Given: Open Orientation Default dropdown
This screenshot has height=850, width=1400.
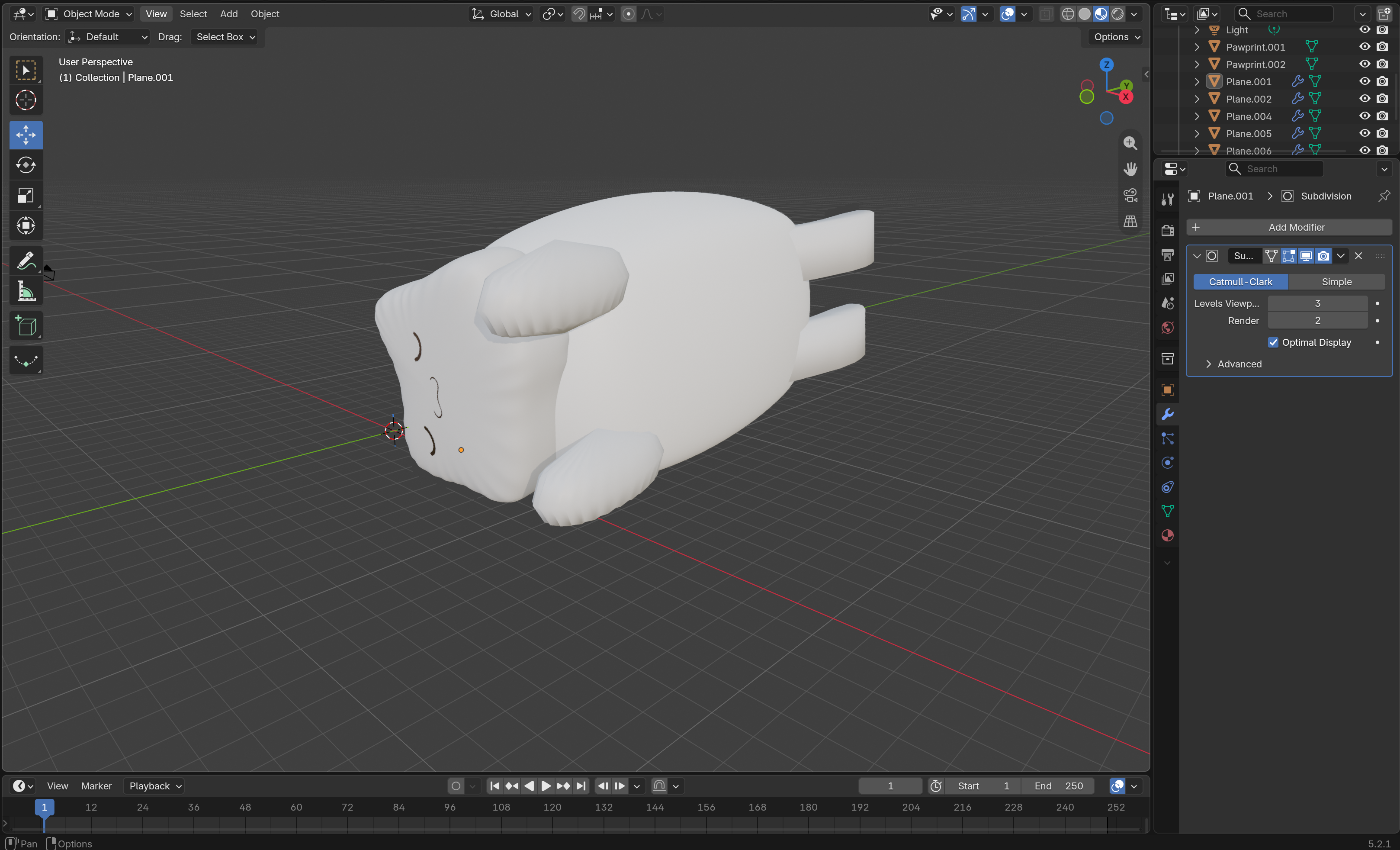Looking at the screenshot, I should pos(107,37).
